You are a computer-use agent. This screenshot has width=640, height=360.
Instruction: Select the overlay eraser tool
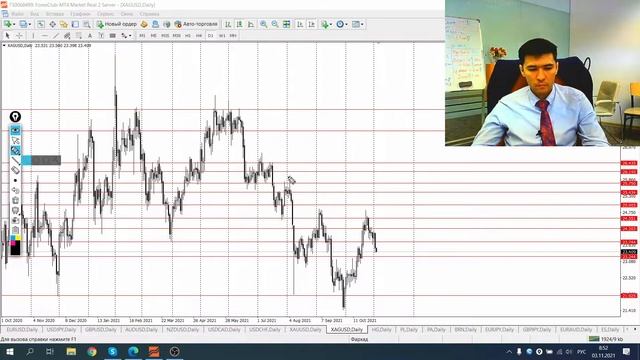pyautogui.click(x=15, y=170)
